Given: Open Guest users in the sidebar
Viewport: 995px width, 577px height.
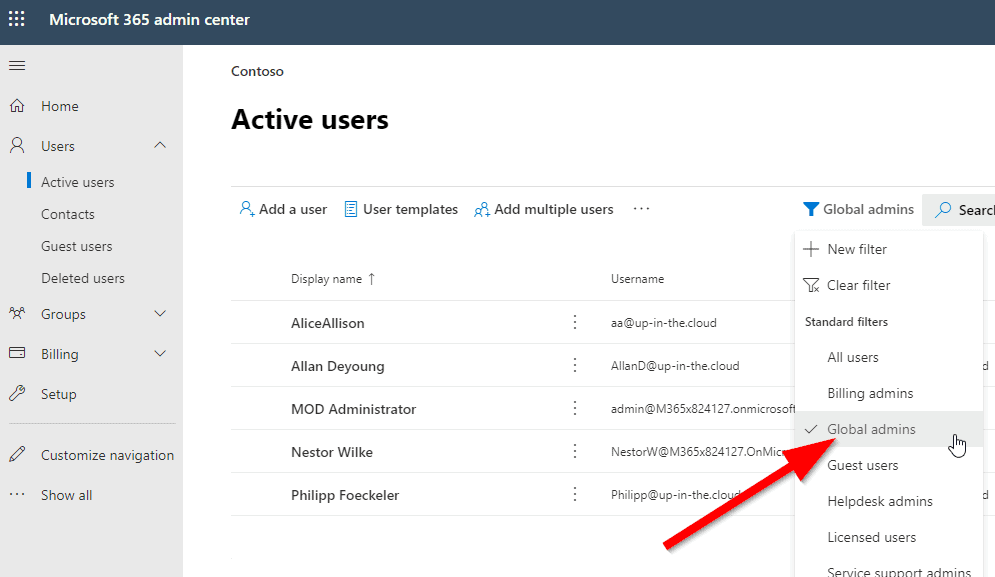Looking at the screenshot, I should pos(77,246).
